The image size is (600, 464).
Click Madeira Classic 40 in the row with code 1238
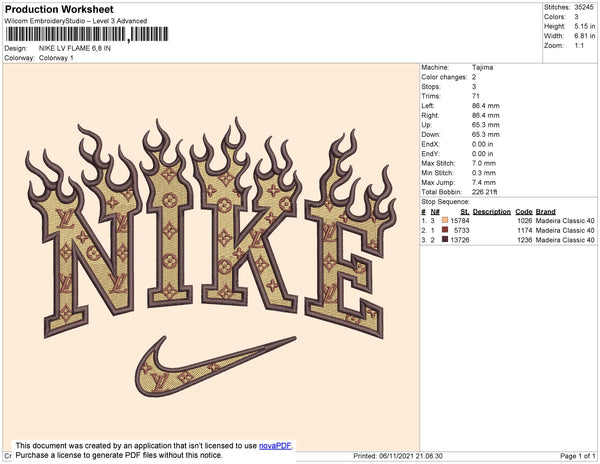(565, 240)
